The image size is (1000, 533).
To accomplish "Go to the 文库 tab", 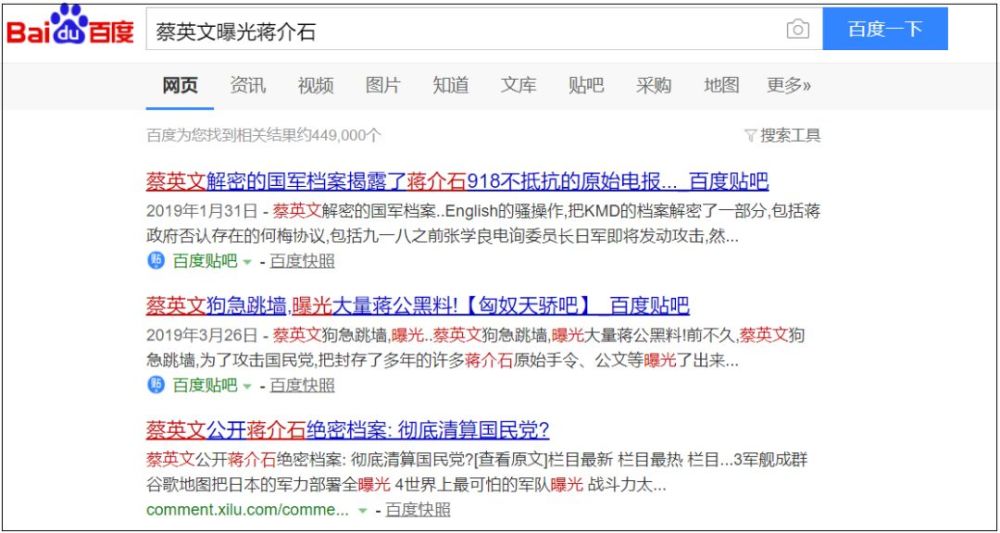I will coord(518,85).
